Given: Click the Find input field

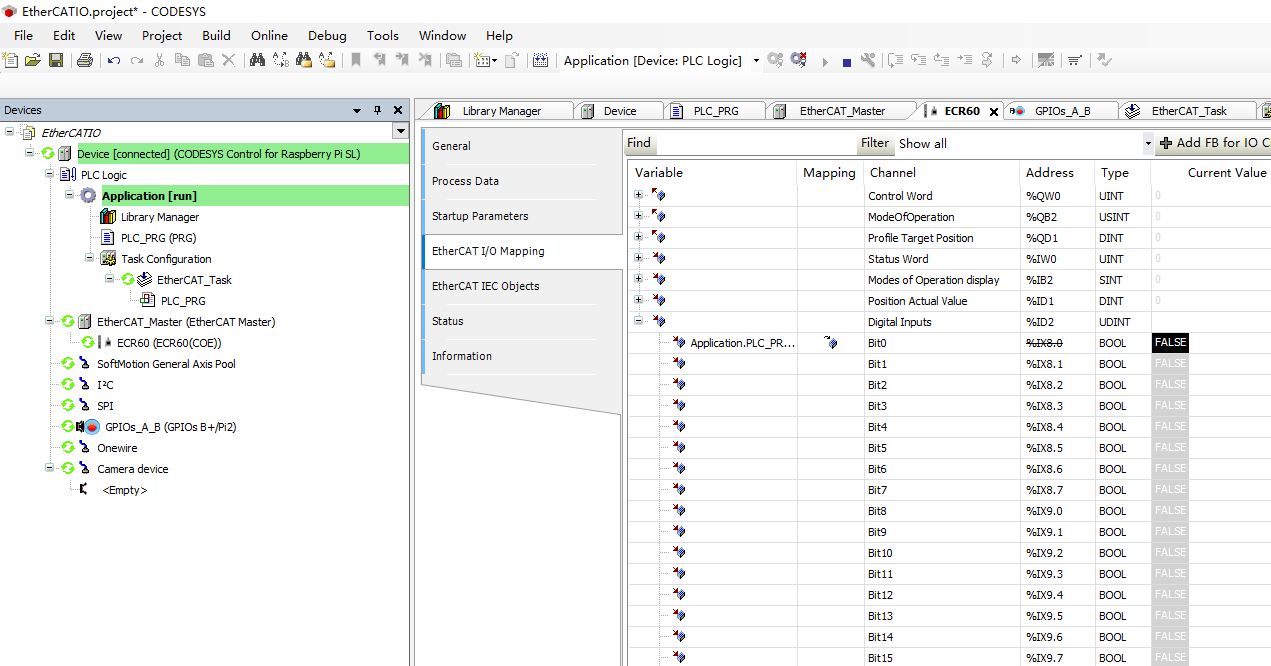Looking at the screenshot, I should tap(755, 143).
